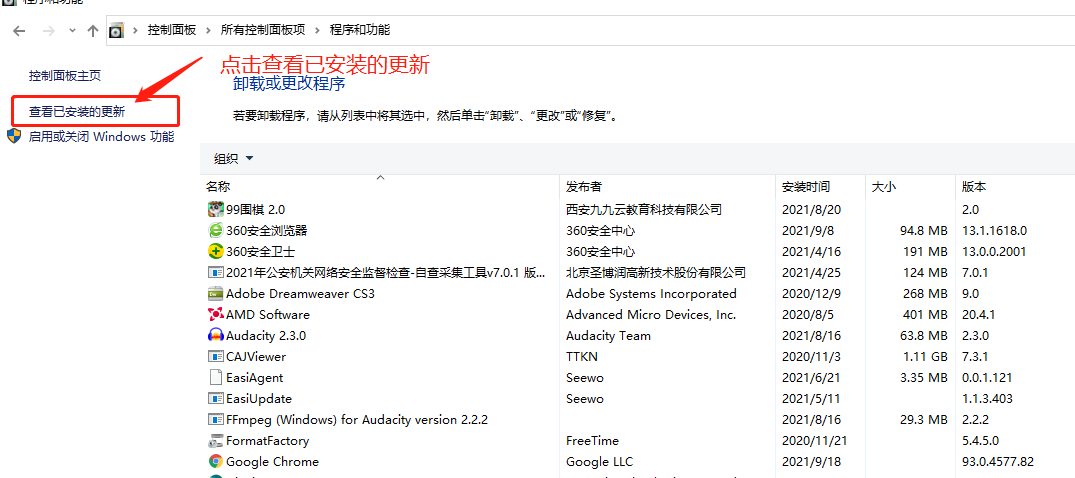Open recent locations dropdown arrow
Viewport: 1075px width, 478px height.
coord(73,31)
